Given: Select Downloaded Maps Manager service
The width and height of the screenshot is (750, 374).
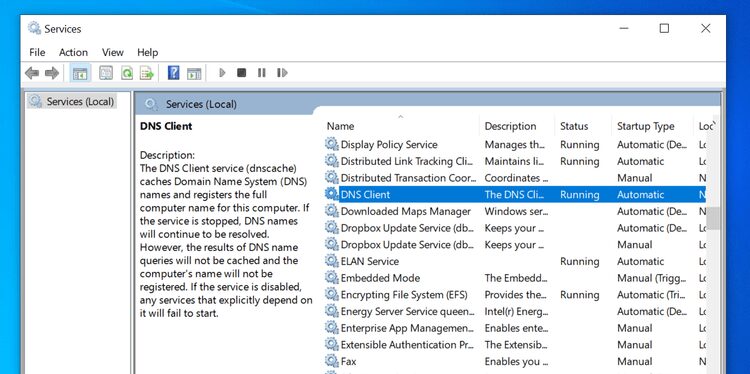Looking at the screenshot, I should (406, 211).
